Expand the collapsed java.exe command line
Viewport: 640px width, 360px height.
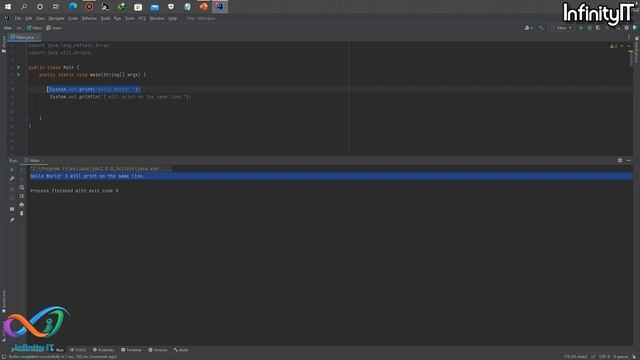point(100,169)
